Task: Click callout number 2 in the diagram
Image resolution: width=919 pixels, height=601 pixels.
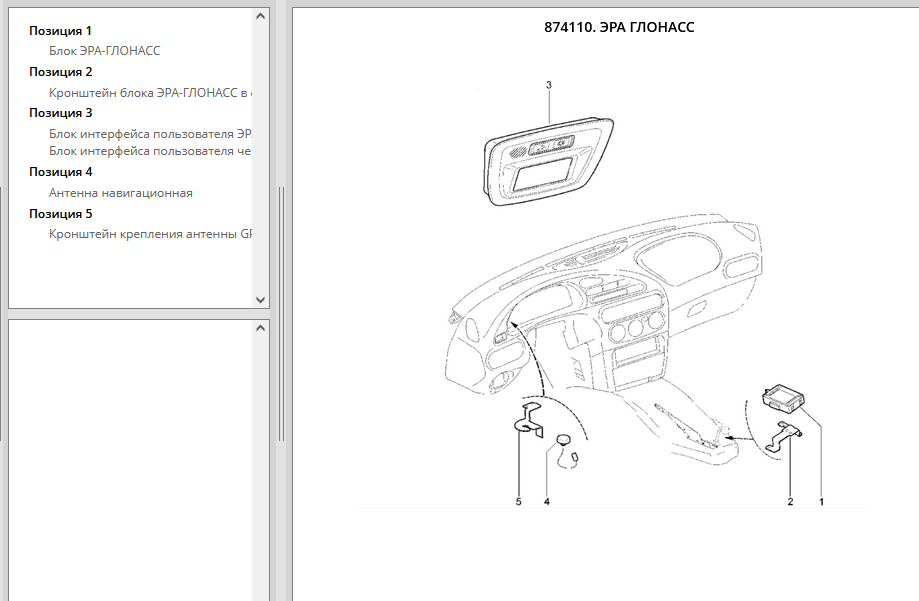Action: point(790,502)
